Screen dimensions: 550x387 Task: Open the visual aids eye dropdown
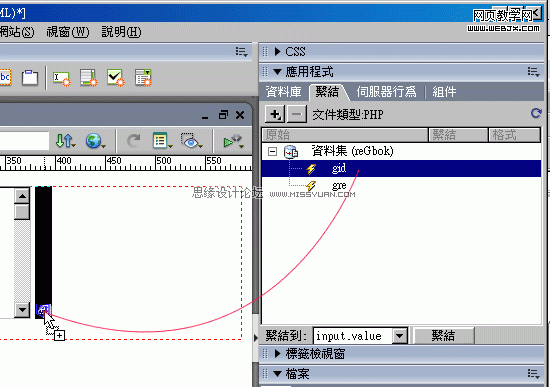click(191, 141)
